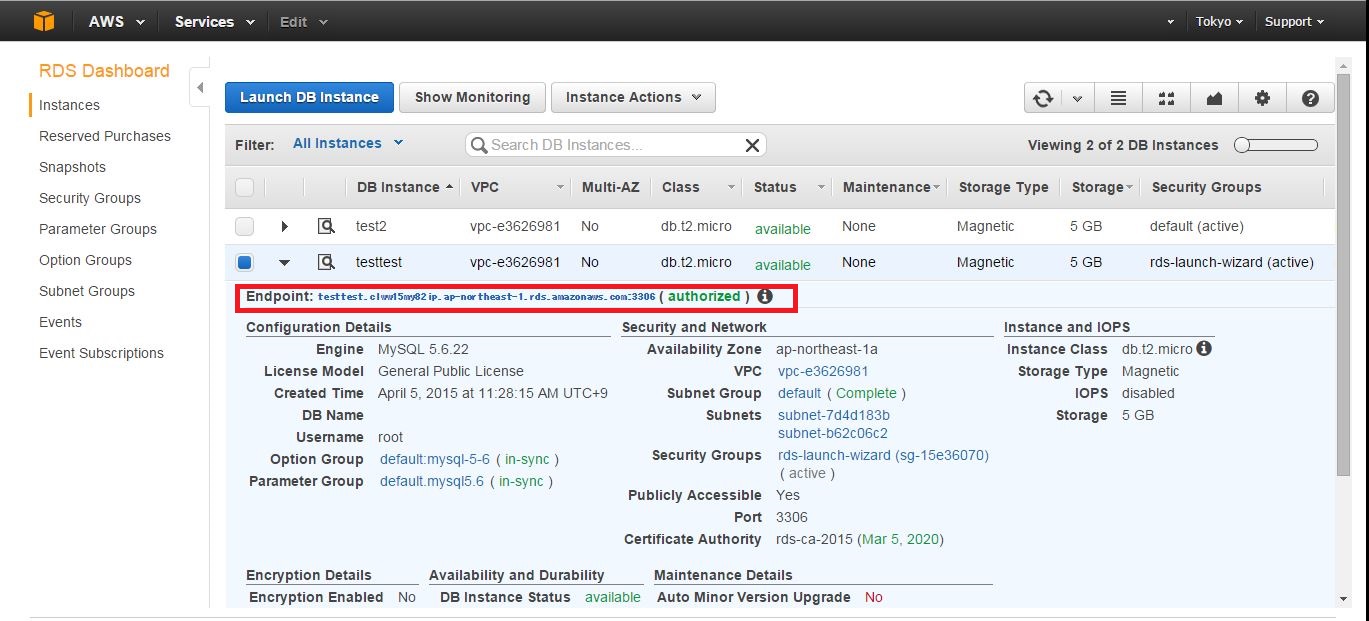Click the scrollbar down arrow
Image resolution: width=1369 pixels, height=621 pixels.
[1343, 598]
